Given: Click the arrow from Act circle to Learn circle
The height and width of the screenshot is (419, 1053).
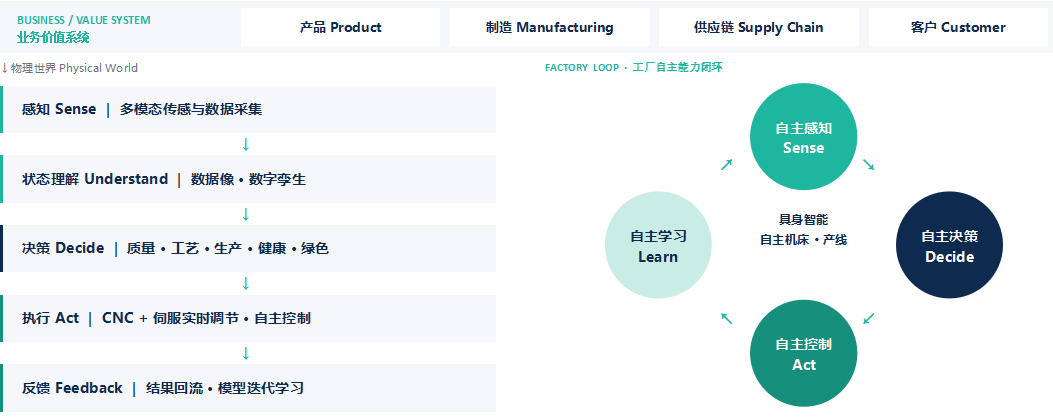Looking at the screenshot, I should pos(726,318).
